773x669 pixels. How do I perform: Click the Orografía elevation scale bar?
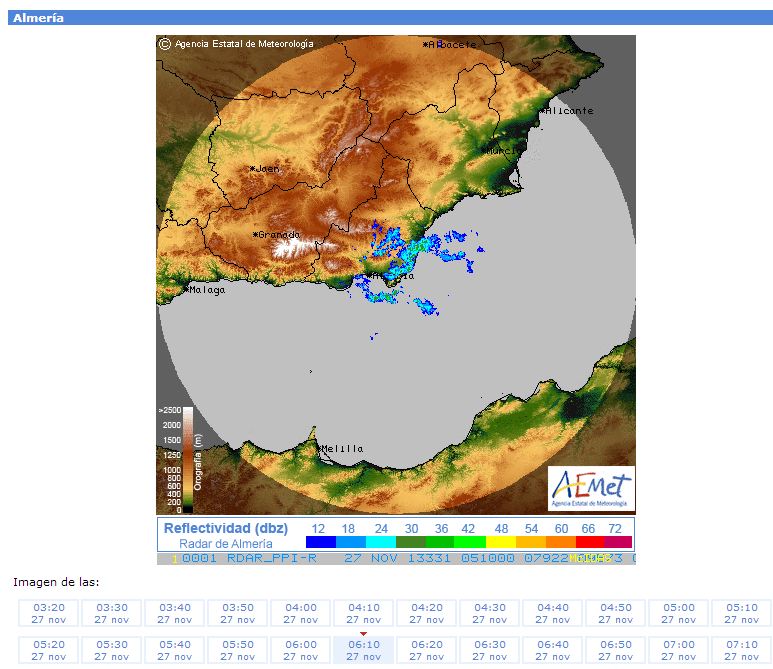[x=188, y=460]
